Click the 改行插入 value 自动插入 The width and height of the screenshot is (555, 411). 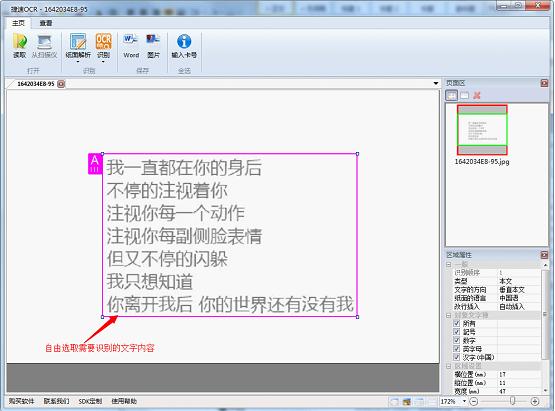point(512,307)
